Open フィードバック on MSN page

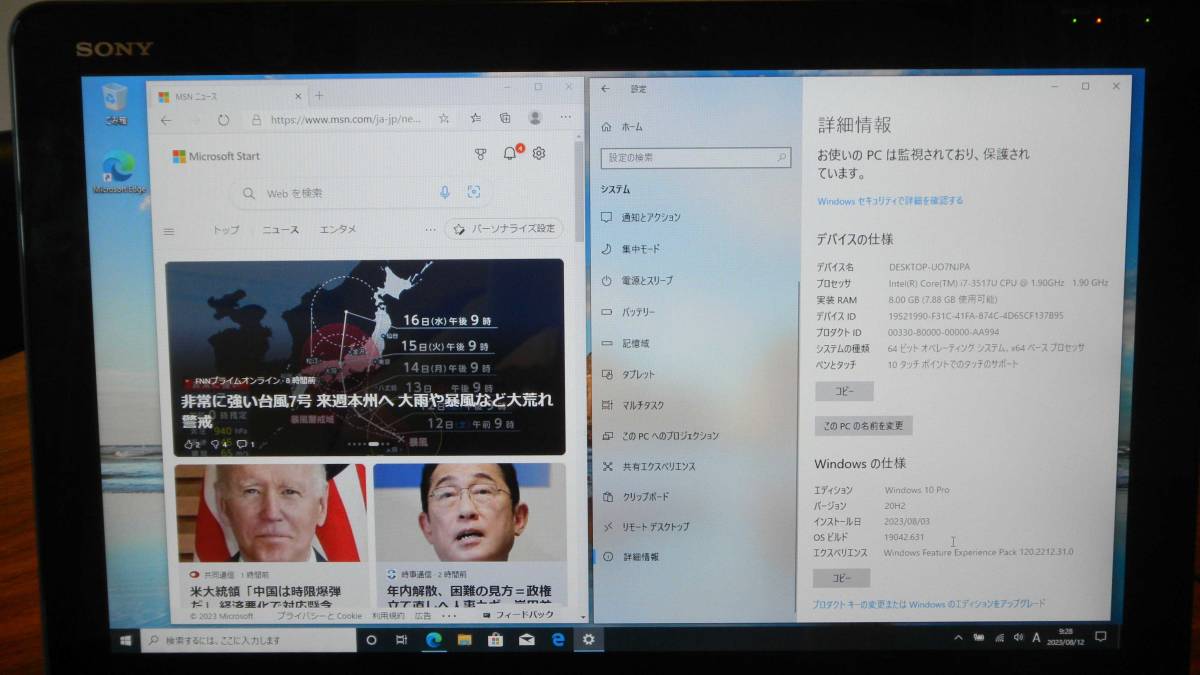coord(518,614)
